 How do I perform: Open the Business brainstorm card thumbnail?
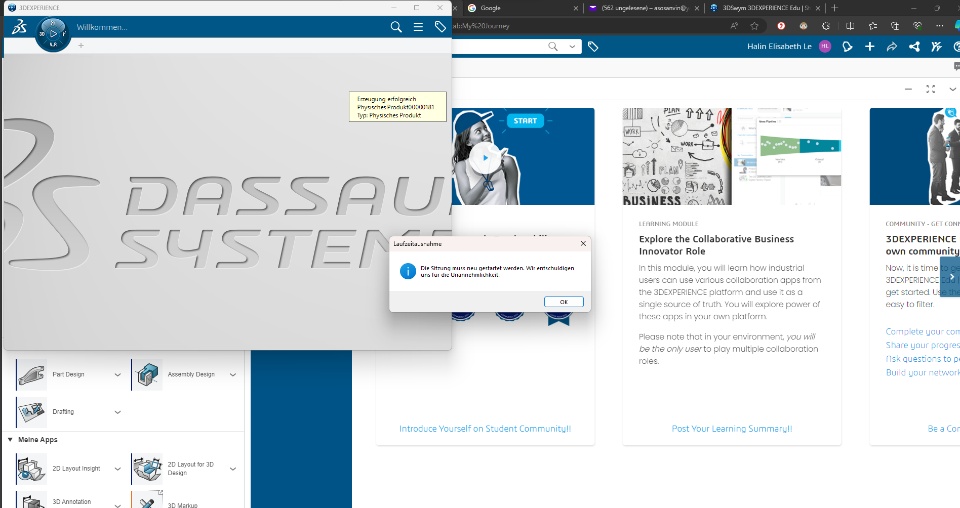pos(732,156)
